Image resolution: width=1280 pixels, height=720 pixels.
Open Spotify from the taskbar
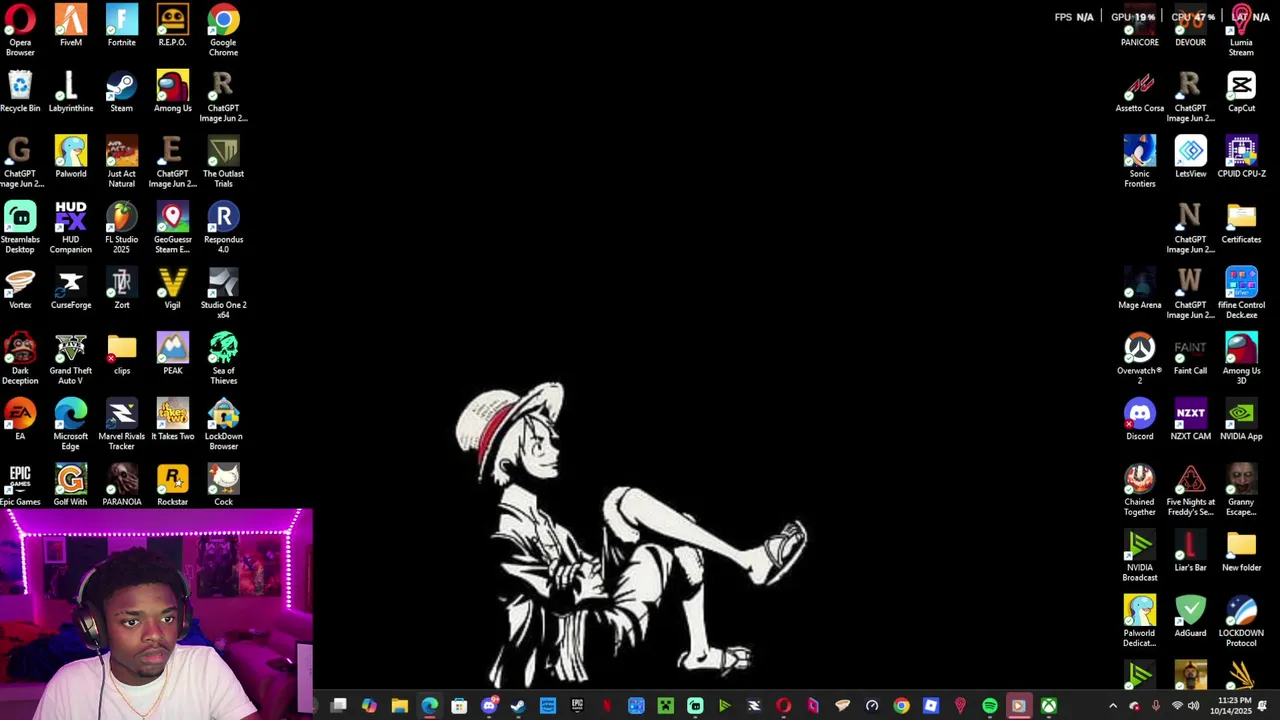pos(990,706)
